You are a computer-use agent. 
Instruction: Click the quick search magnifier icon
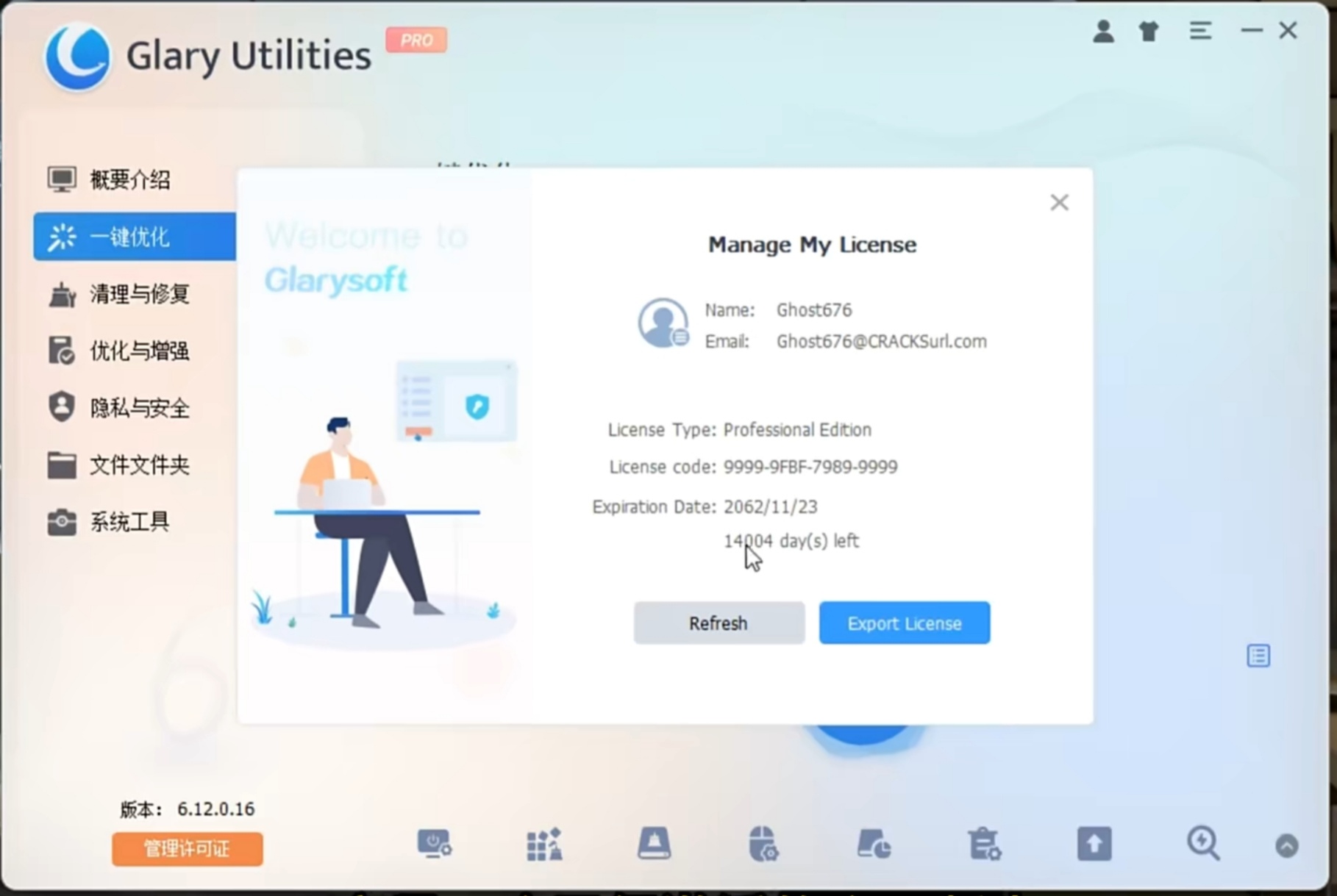click(1203, 844)
